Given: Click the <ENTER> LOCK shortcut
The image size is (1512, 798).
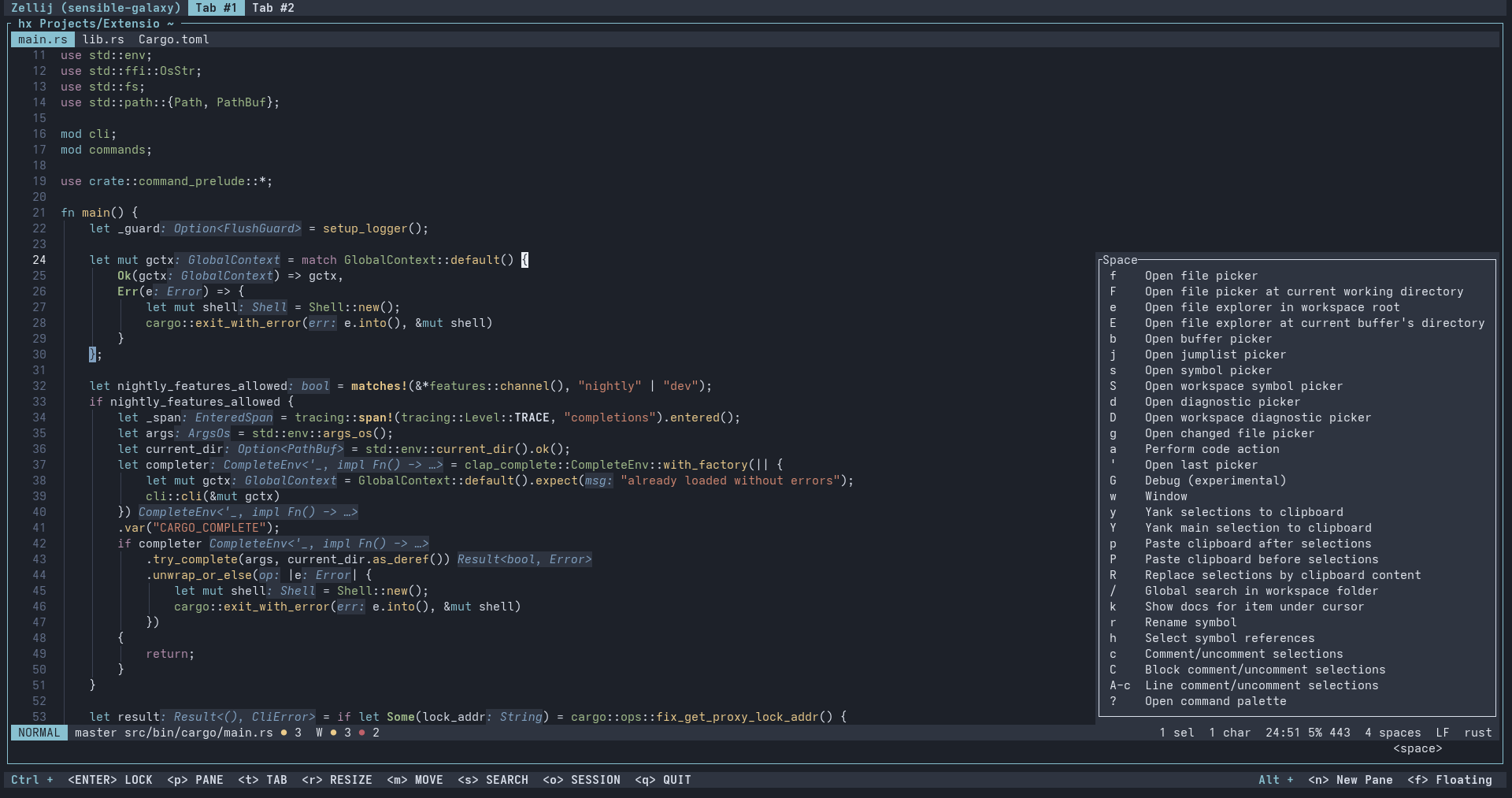Looking at the screenshot, I should click(x=110, y=780).
